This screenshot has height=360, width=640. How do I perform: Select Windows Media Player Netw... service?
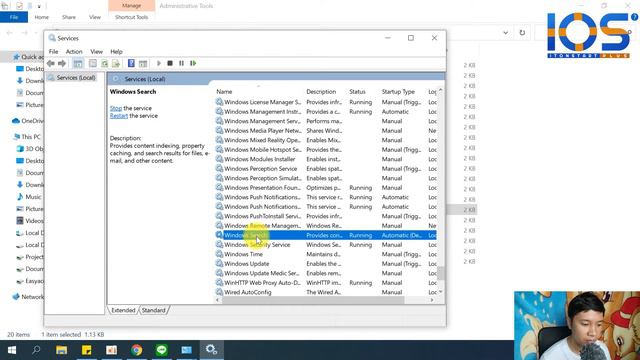pyautogui.click(x=326, y=131)
